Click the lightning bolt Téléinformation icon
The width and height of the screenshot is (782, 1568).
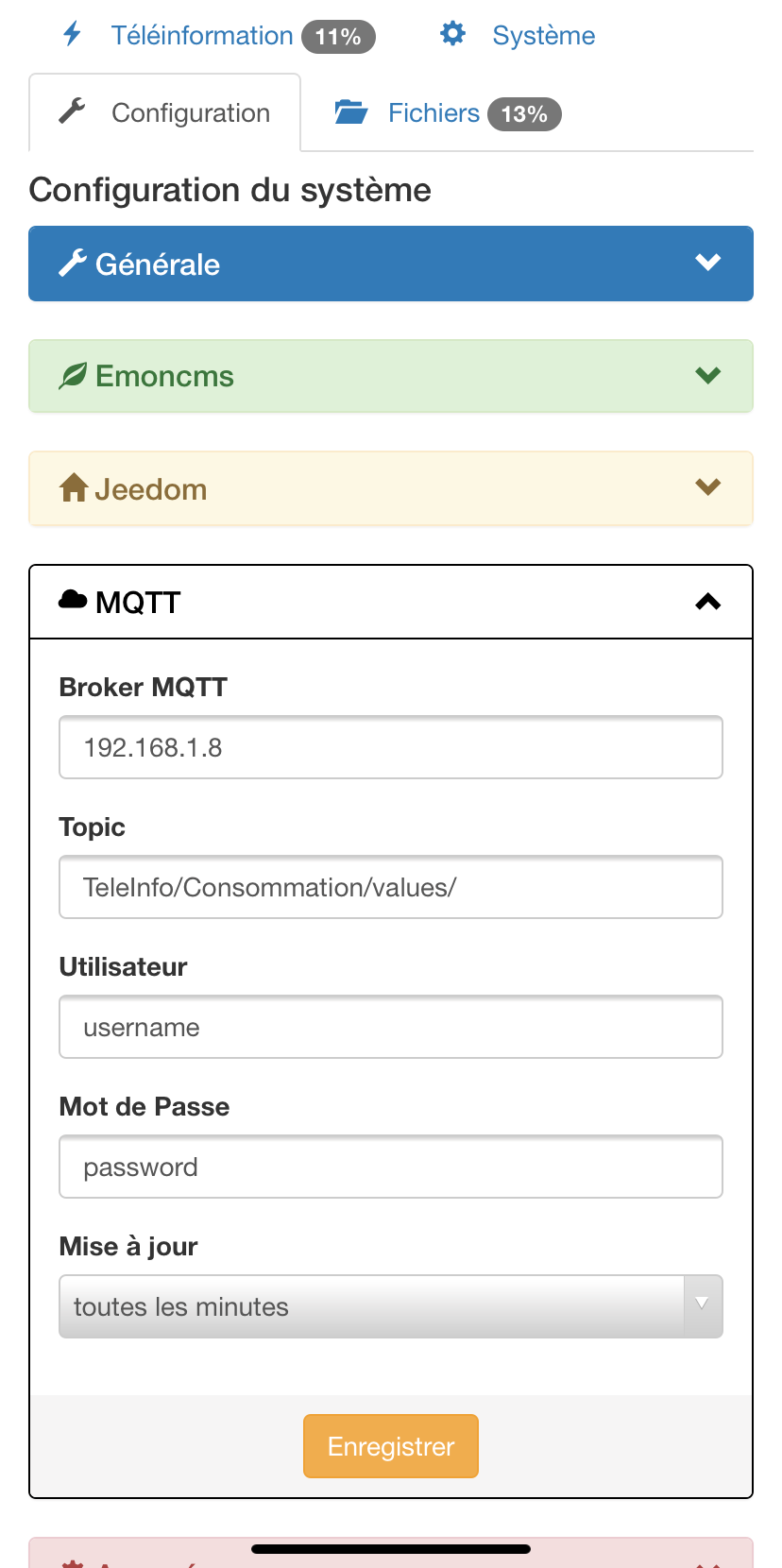[x=72, y=35]
